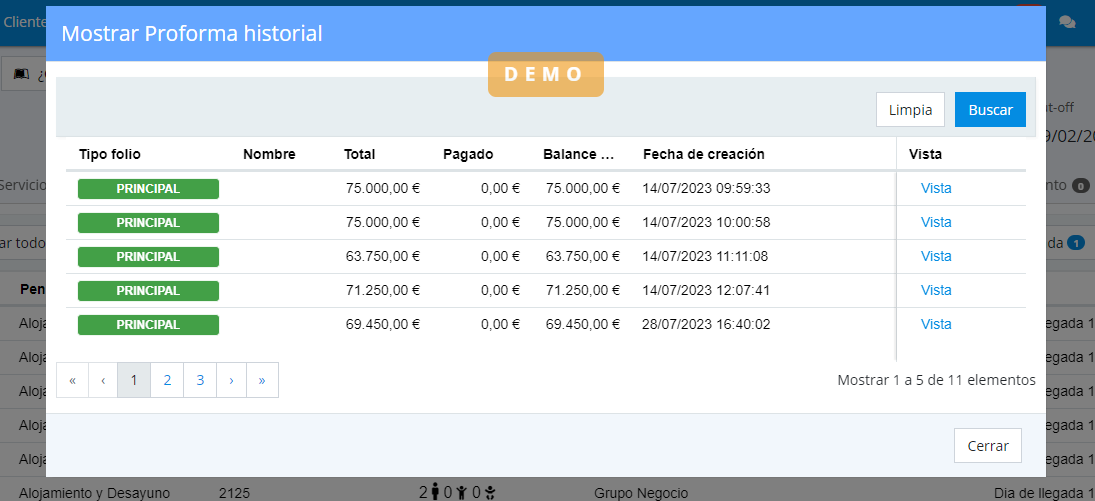Viewport: 1095px width, 501px height.
Task: Select page 2 in pagination
Action: (167, 380)
